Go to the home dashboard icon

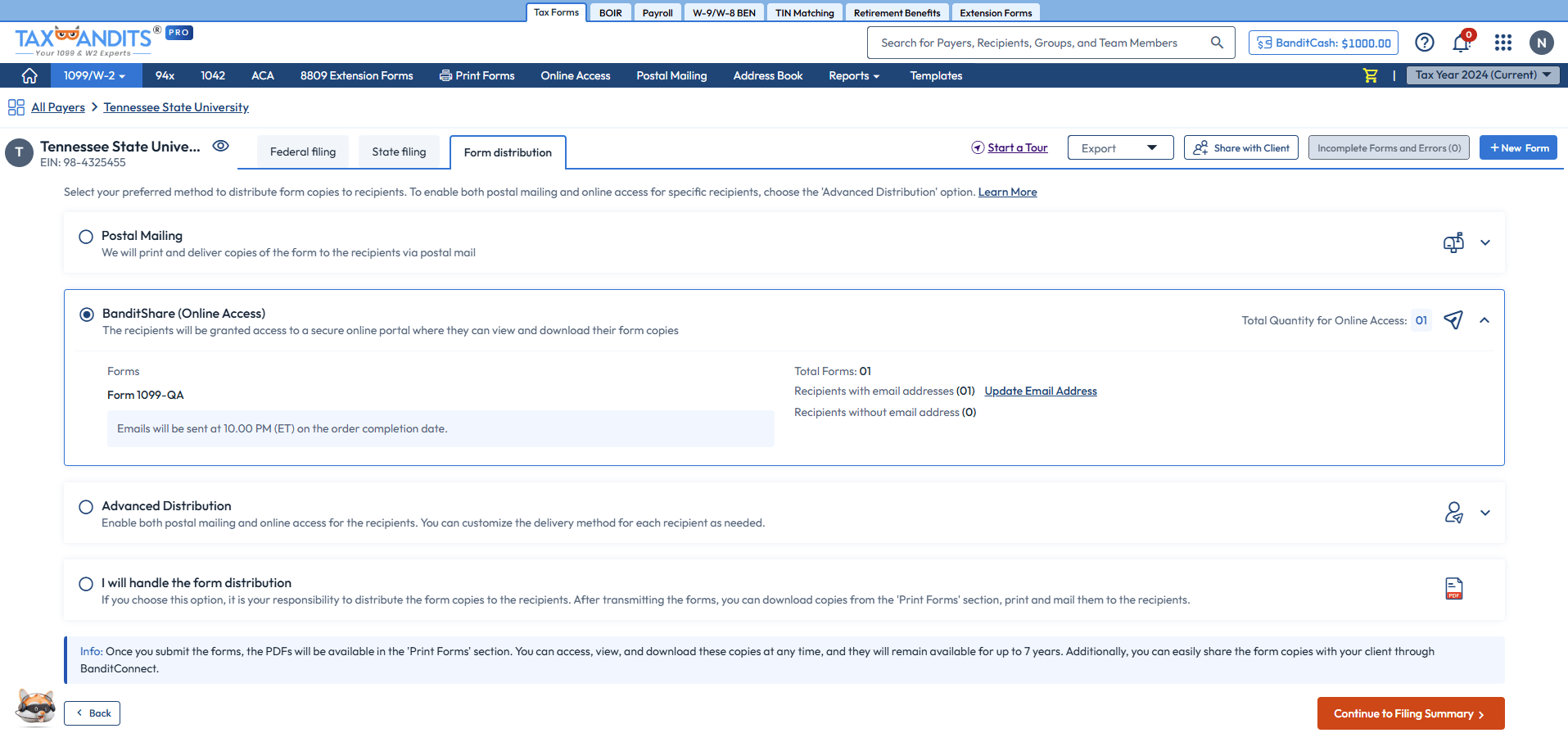coord(29,75)
